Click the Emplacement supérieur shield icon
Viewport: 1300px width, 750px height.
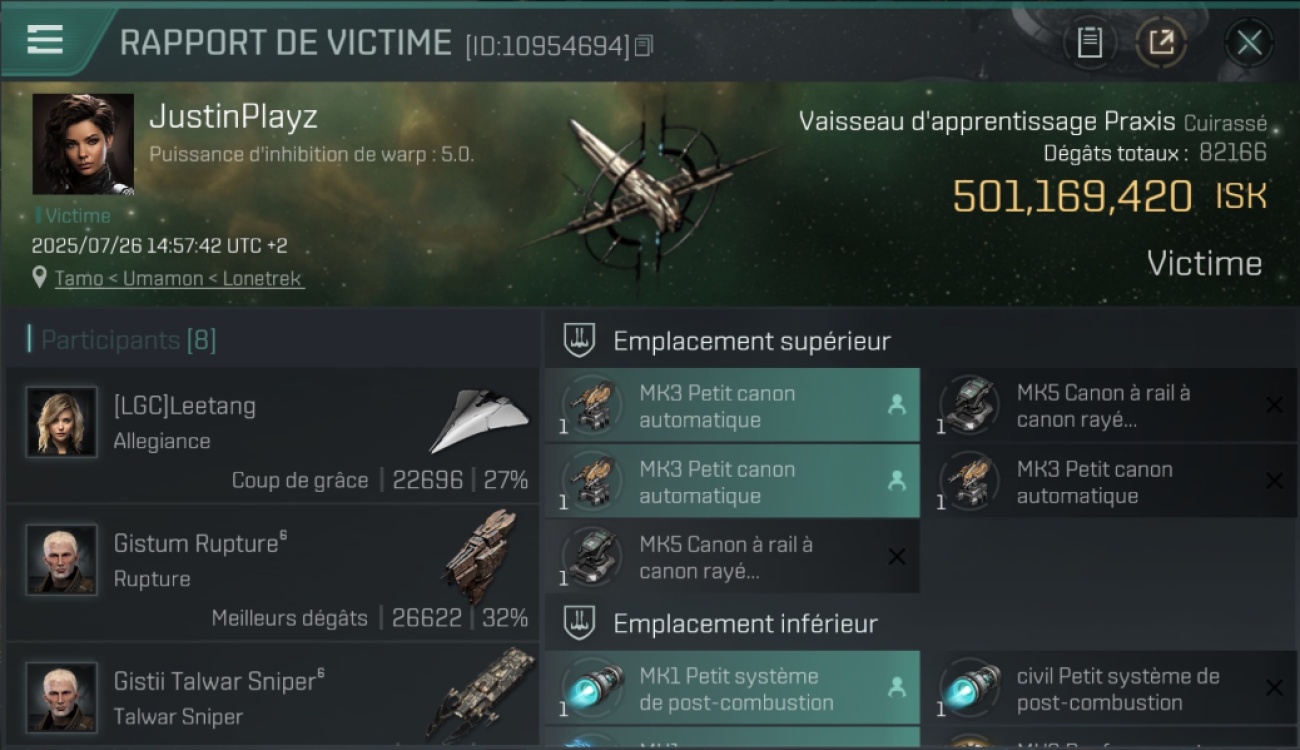[x=579, y=340]
